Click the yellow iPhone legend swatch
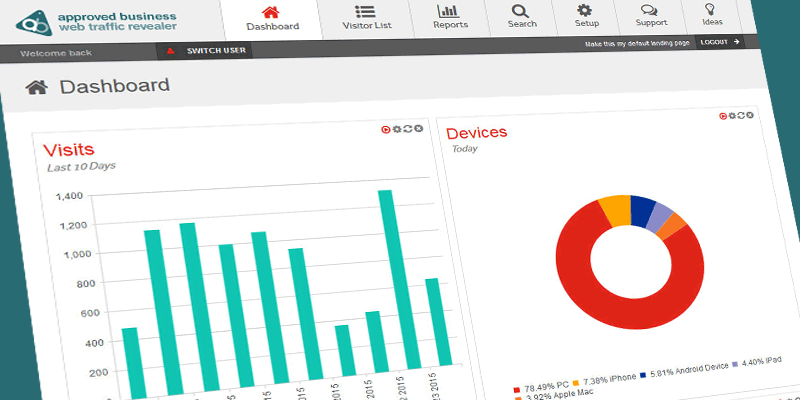The image size is (800, 400). click(x=576, y=383)
